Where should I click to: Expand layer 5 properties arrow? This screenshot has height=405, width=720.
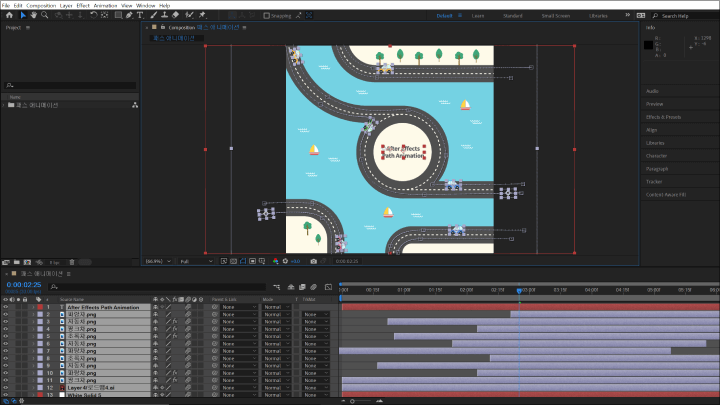[33, 337]
